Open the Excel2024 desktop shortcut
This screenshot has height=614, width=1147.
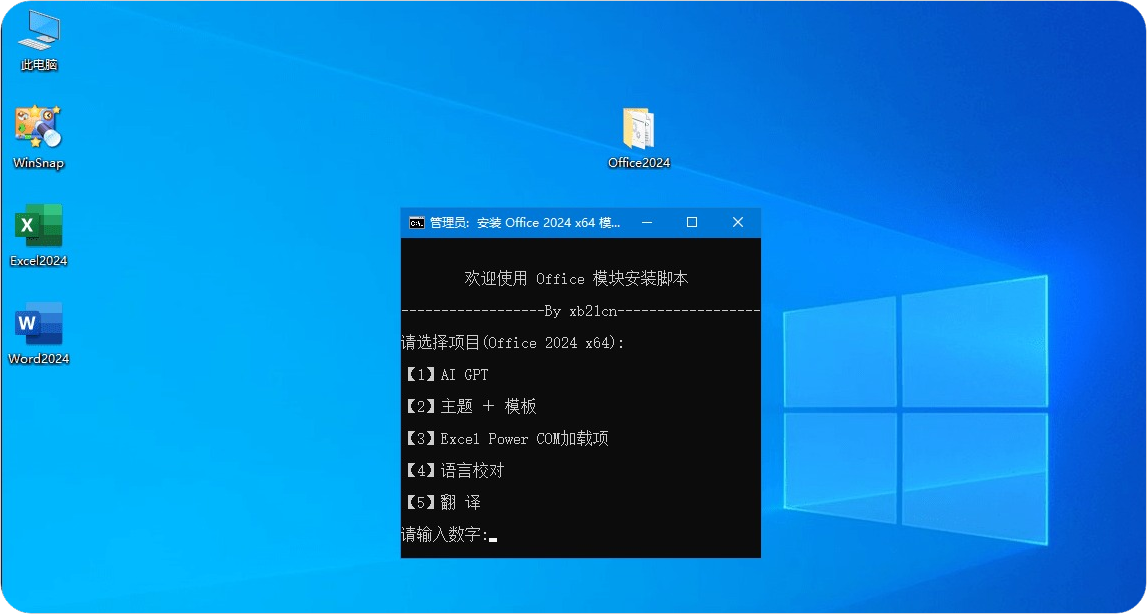[38, 230]
